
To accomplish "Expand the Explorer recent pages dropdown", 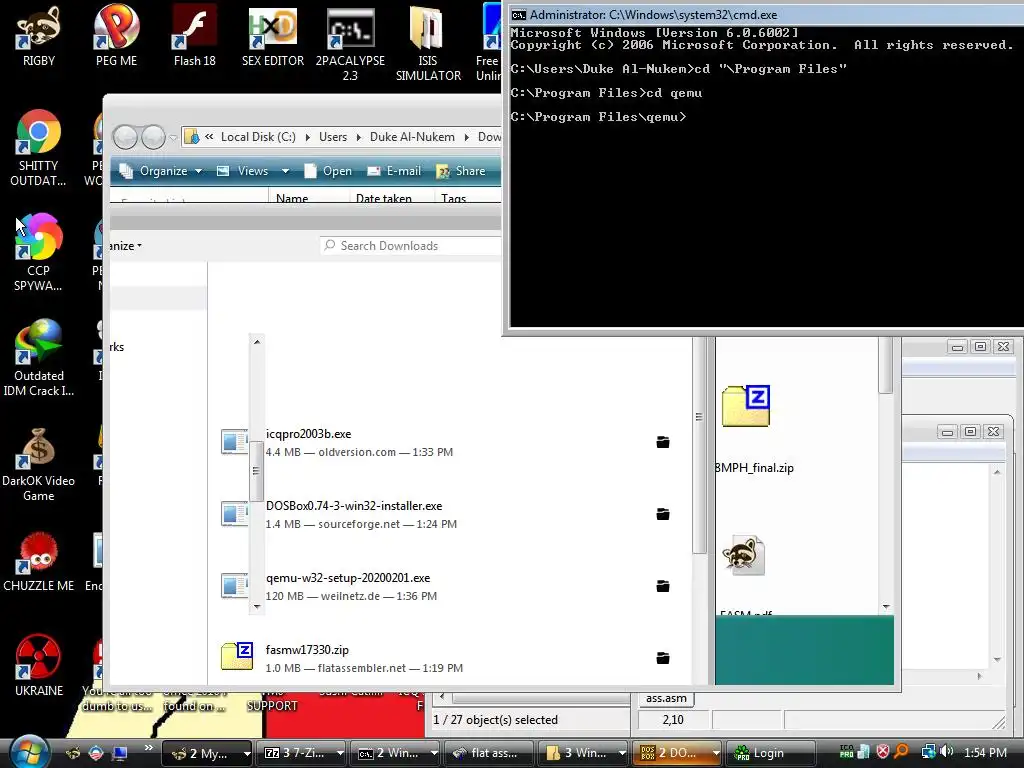I will (x=173, y=137).
